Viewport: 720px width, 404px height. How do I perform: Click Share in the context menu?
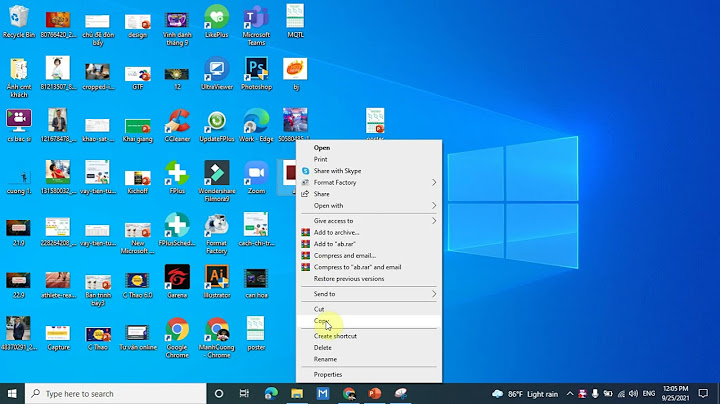coord(370,194)
